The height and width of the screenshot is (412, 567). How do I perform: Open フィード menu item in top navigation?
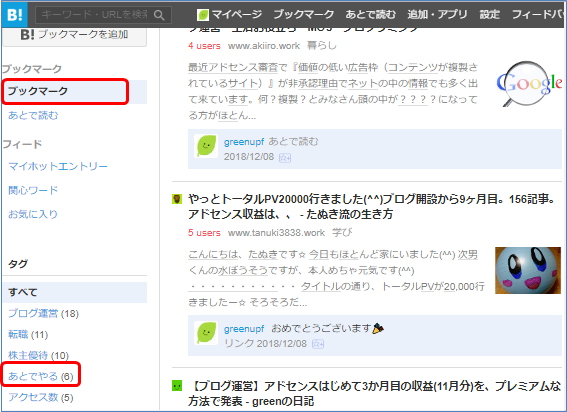pos(538,14)
